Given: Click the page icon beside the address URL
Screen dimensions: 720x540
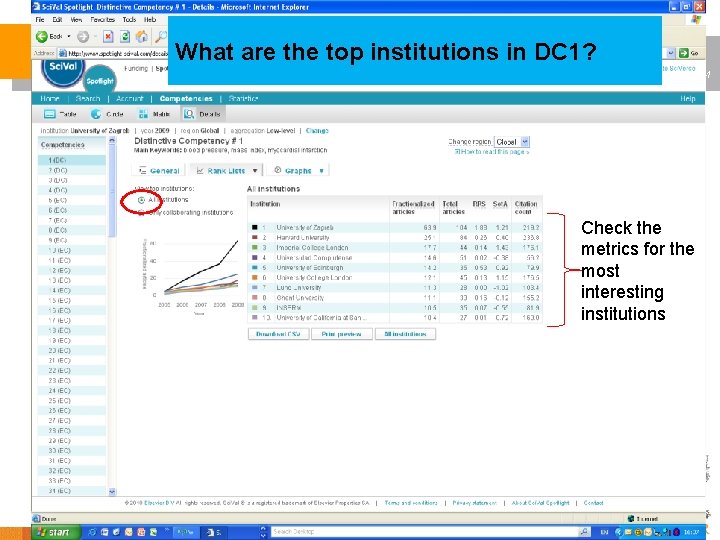Looking at the screenshot, I should [x=63, y=53].
